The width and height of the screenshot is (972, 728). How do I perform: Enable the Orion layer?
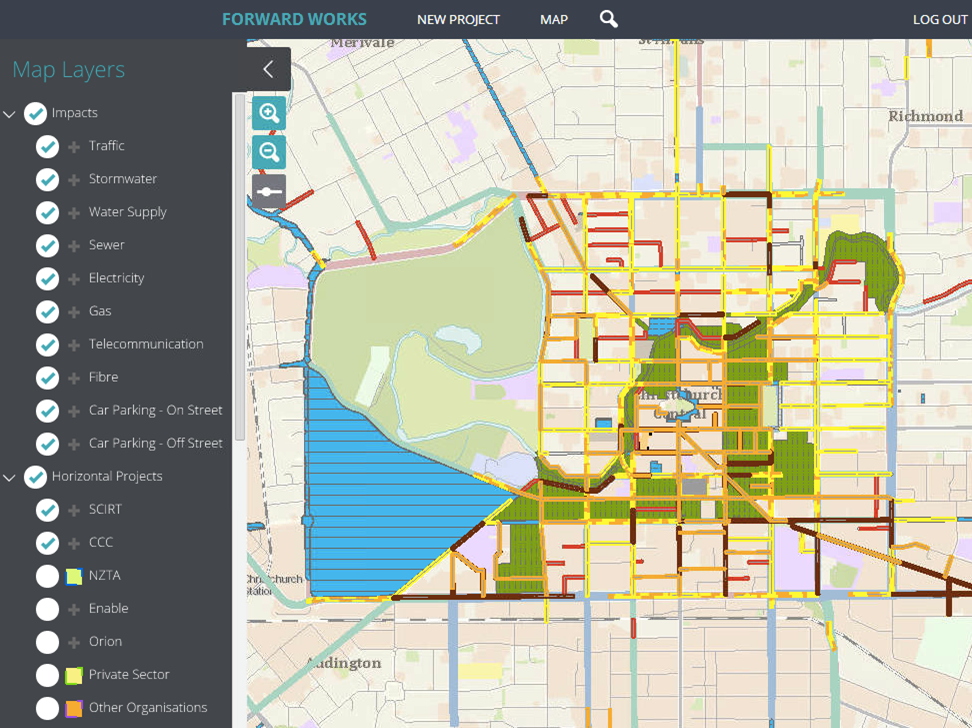(47, 642)
